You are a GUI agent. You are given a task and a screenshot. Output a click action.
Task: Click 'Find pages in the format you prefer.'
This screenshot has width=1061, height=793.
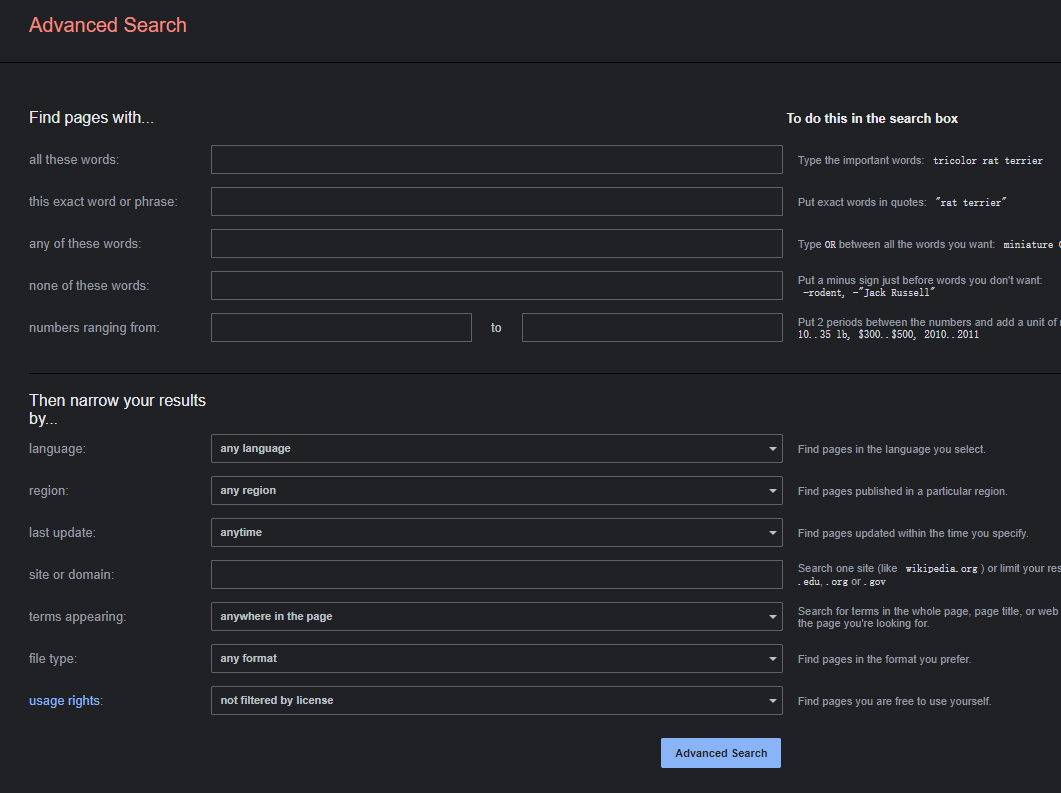click(884, 659)
